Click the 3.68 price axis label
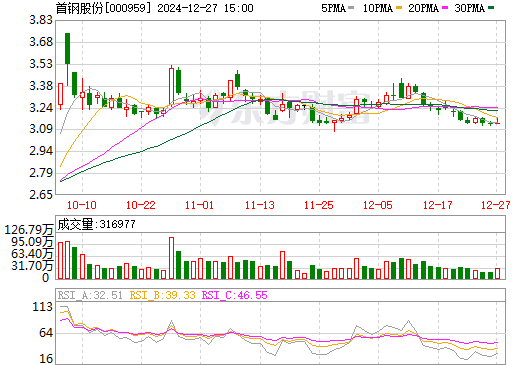The height and width of the screenshot is (365, 520). tap(41, 42)
